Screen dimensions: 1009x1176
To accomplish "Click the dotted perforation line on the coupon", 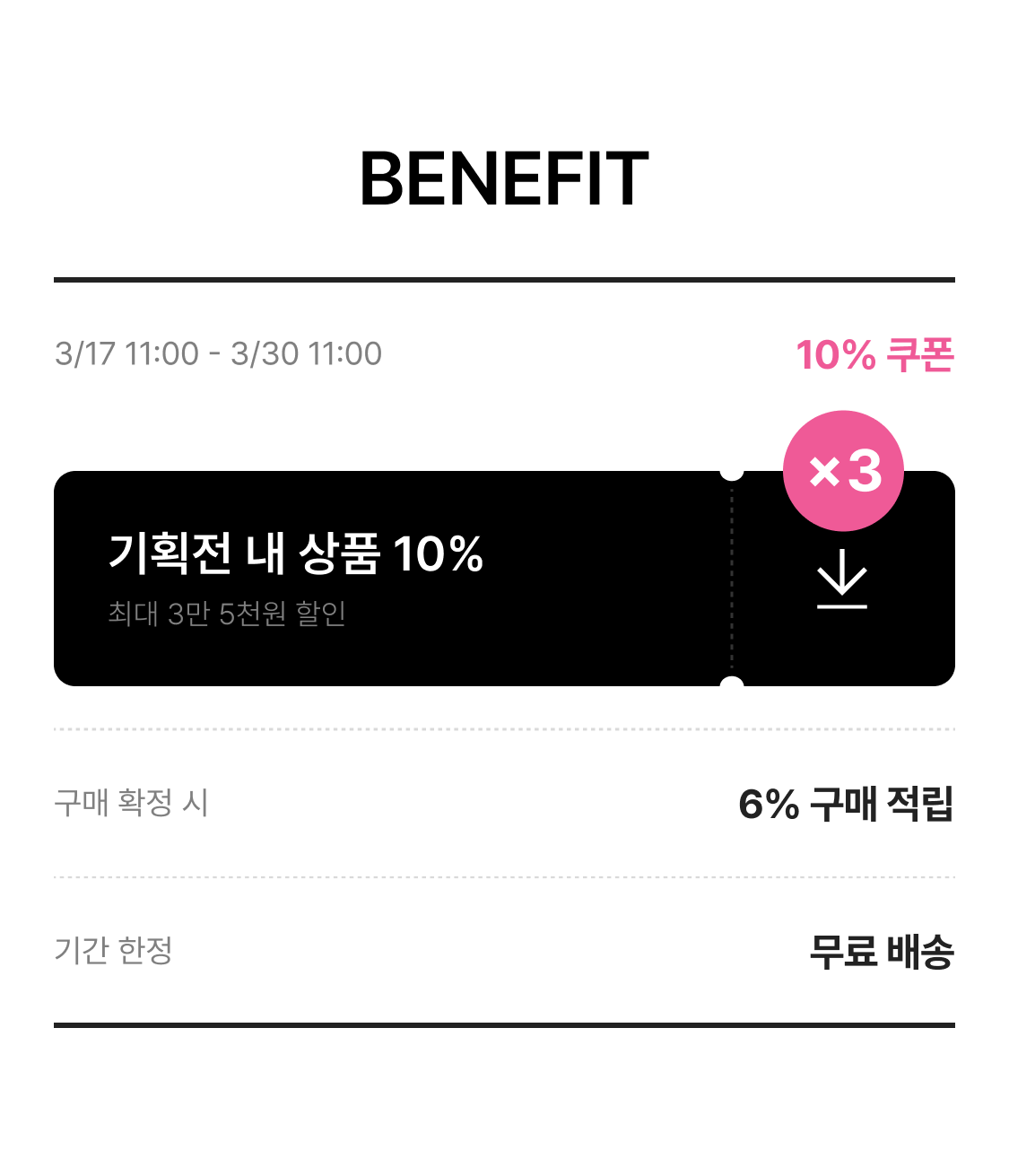I will click(x=732, y=579).
